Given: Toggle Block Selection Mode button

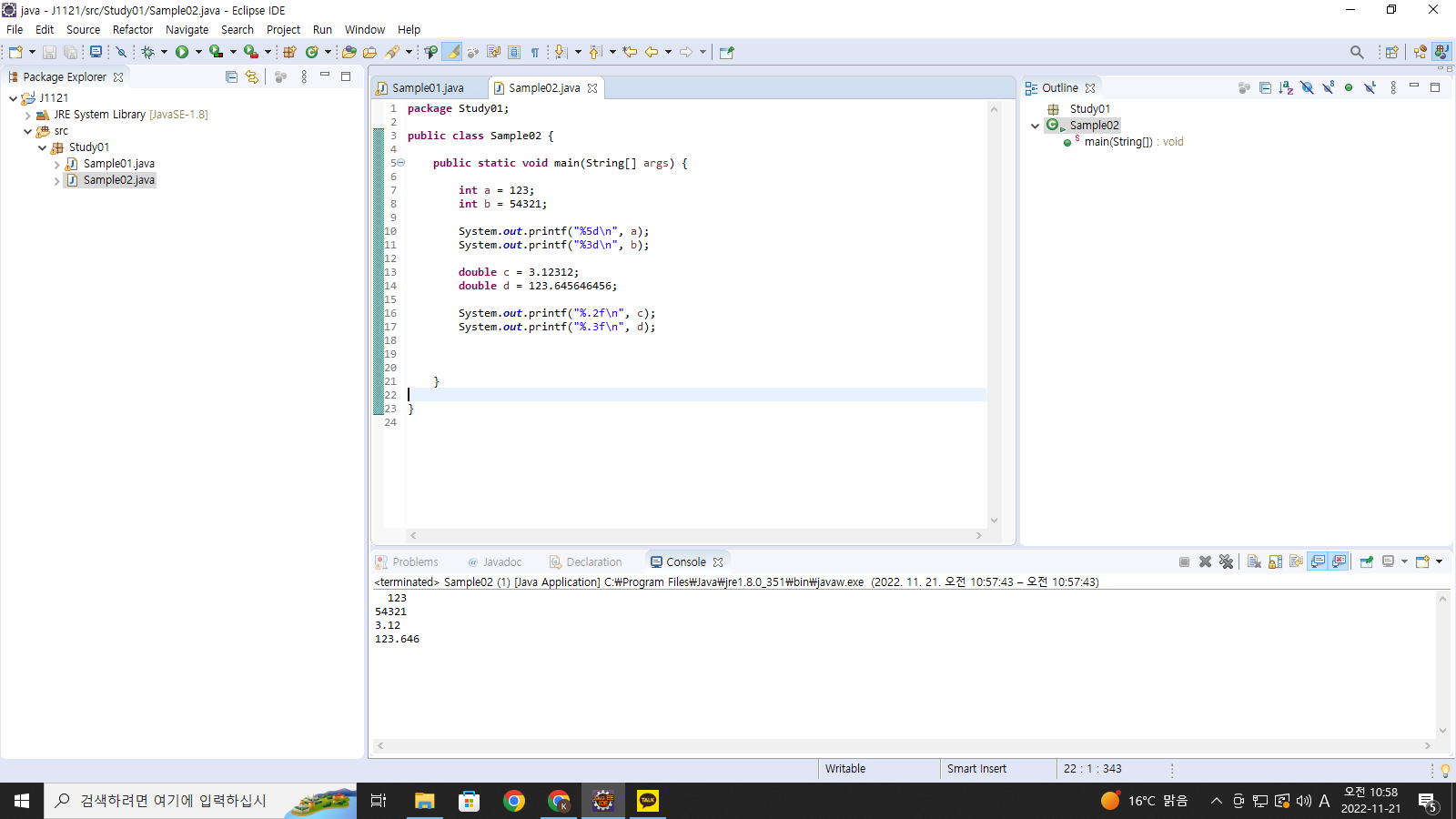Looking at the screenshot, I should (514, 52).
